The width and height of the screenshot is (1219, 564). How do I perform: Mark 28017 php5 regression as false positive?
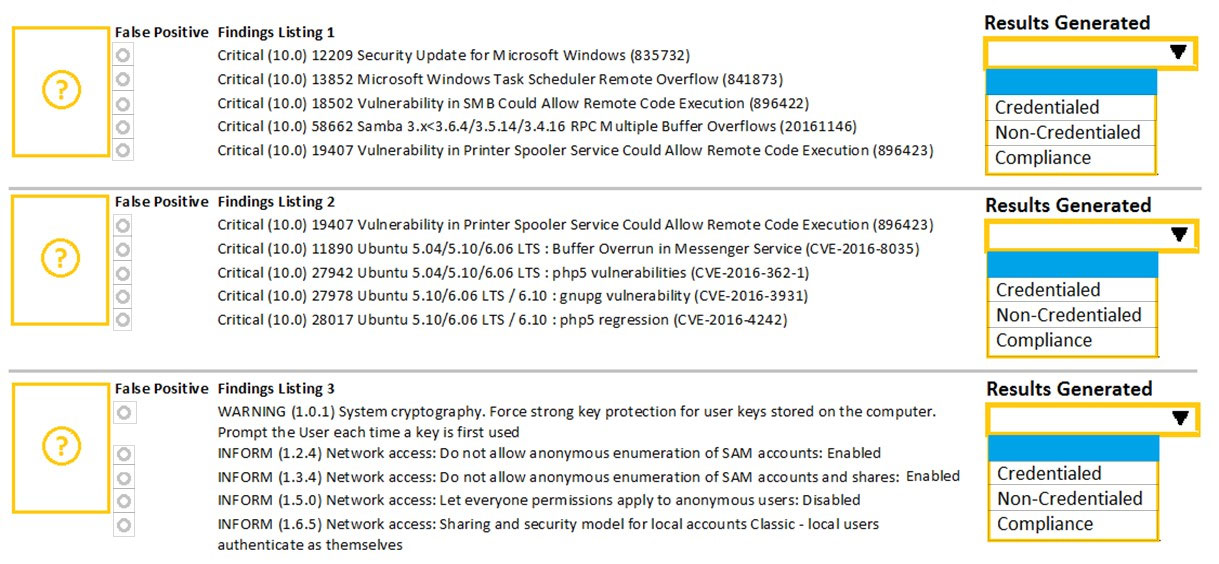pyautogui.click(x=123, y=320)
